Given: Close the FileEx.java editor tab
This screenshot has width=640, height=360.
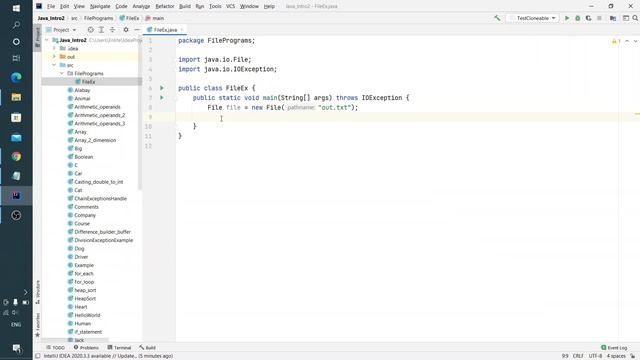Looking at the screenshot, I should coord(182,30).
